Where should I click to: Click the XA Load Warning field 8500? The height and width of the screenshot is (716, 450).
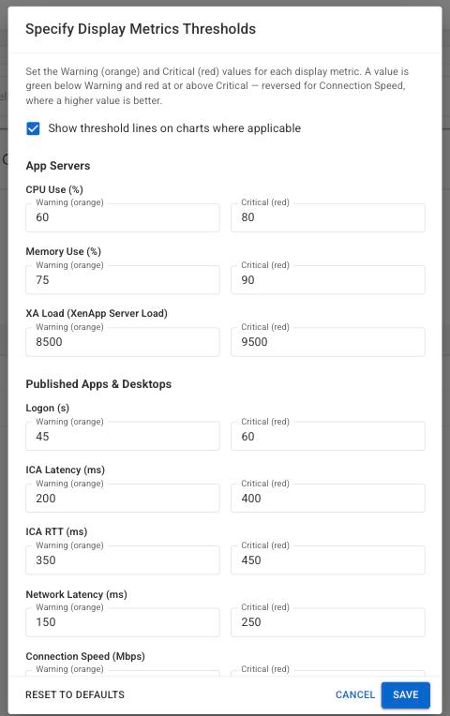pos(122,342)
